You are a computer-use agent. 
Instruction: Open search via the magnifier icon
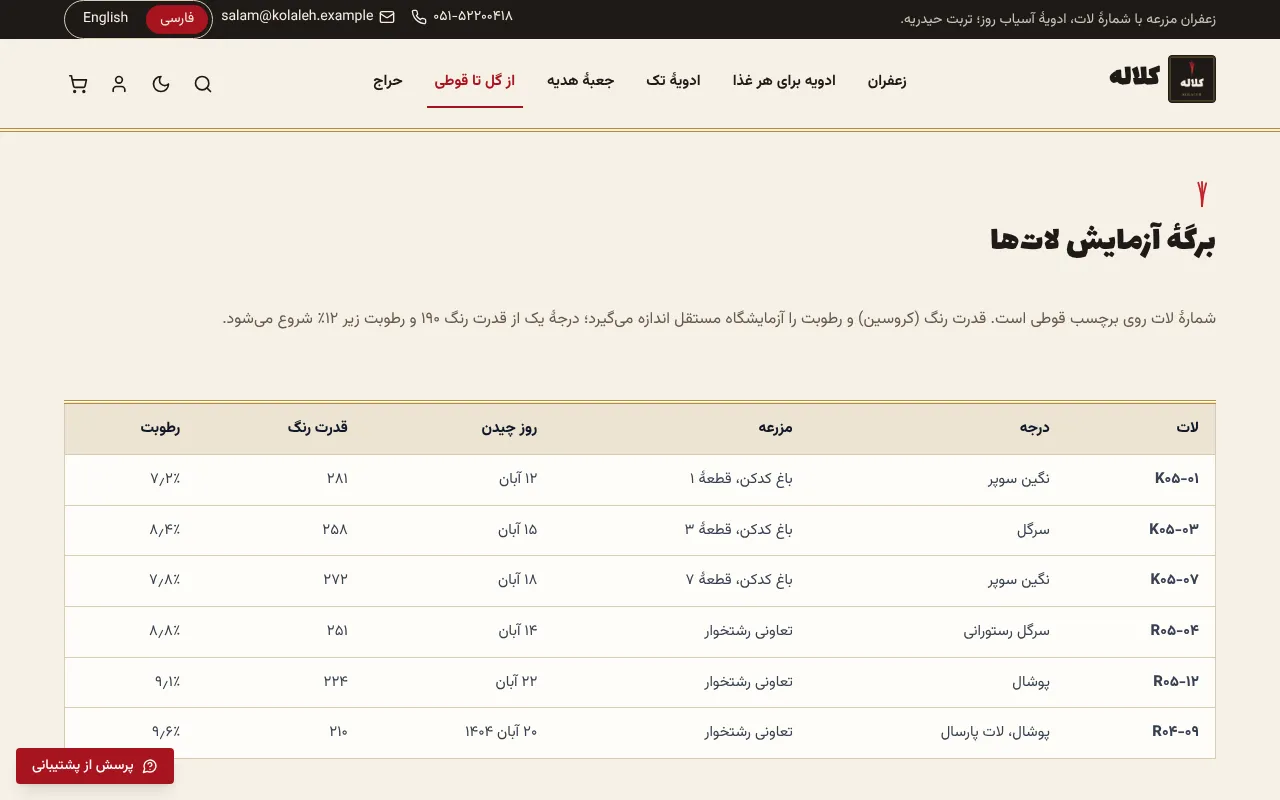click(x=203, y=84)
